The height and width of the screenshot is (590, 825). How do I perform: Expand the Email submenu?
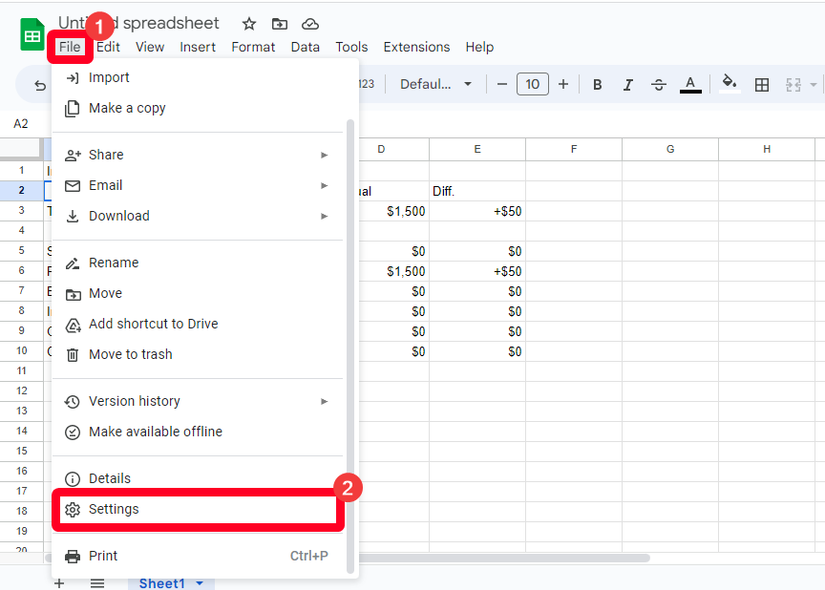(x=198, y=185)
